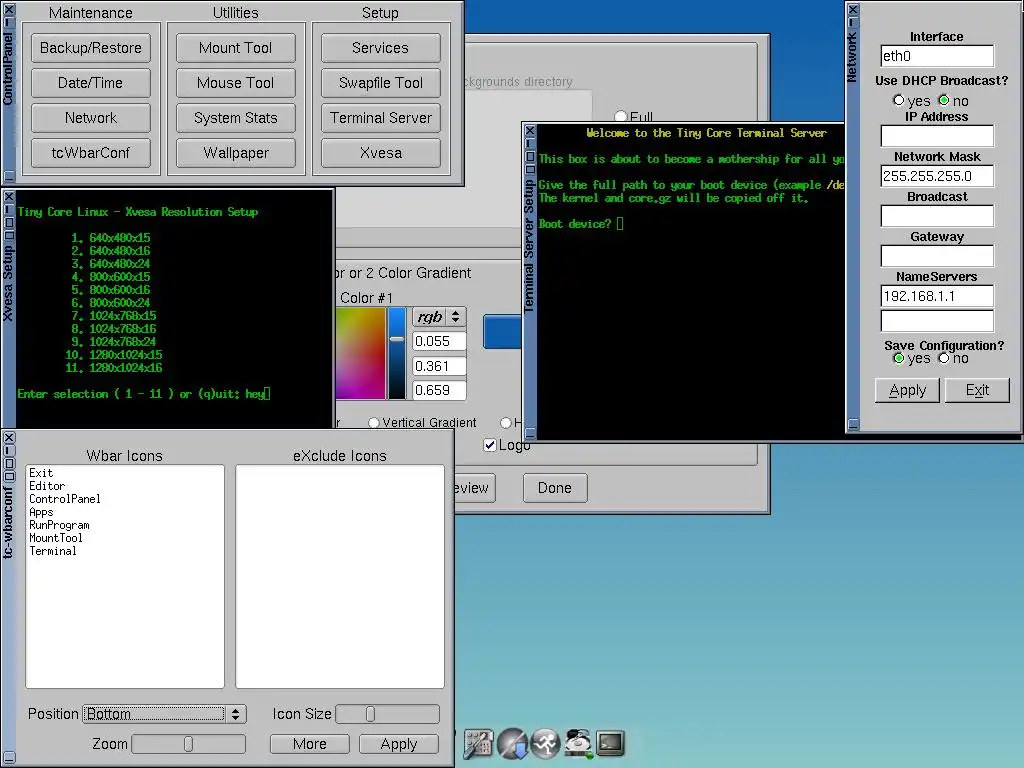Select the Full radio option in Wallpaper
The width and height of the screenshot is (1024, 768).
[620, 116]
